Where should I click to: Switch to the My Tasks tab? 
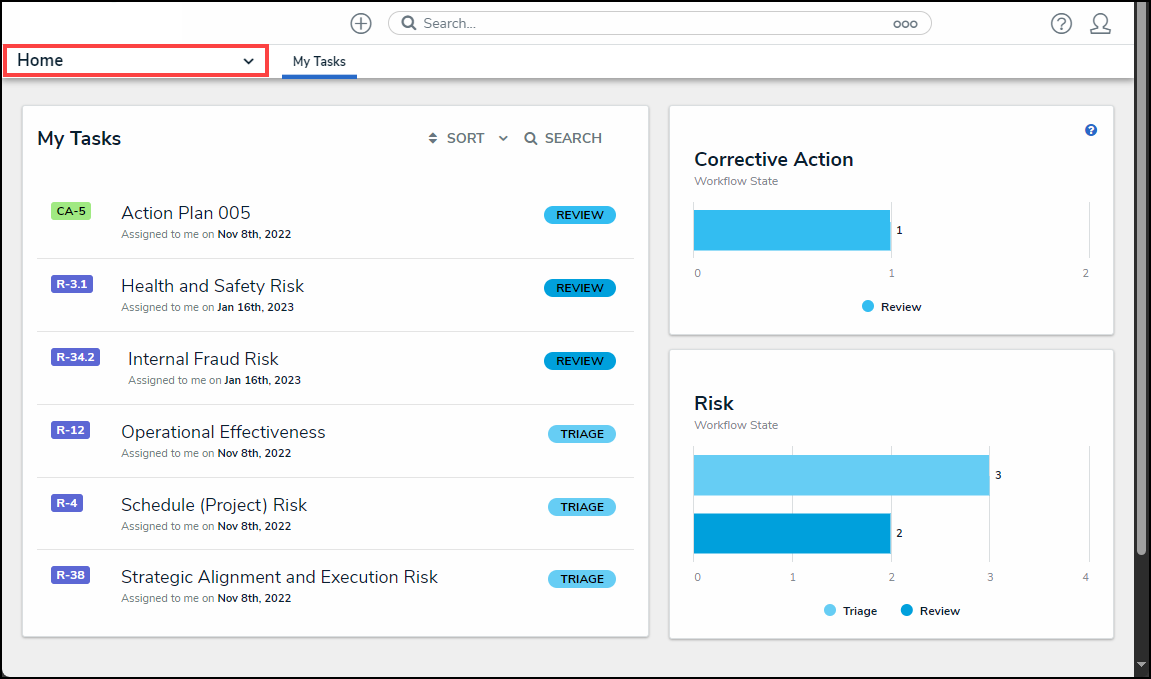pyautogui.click(x=319, y=62)
